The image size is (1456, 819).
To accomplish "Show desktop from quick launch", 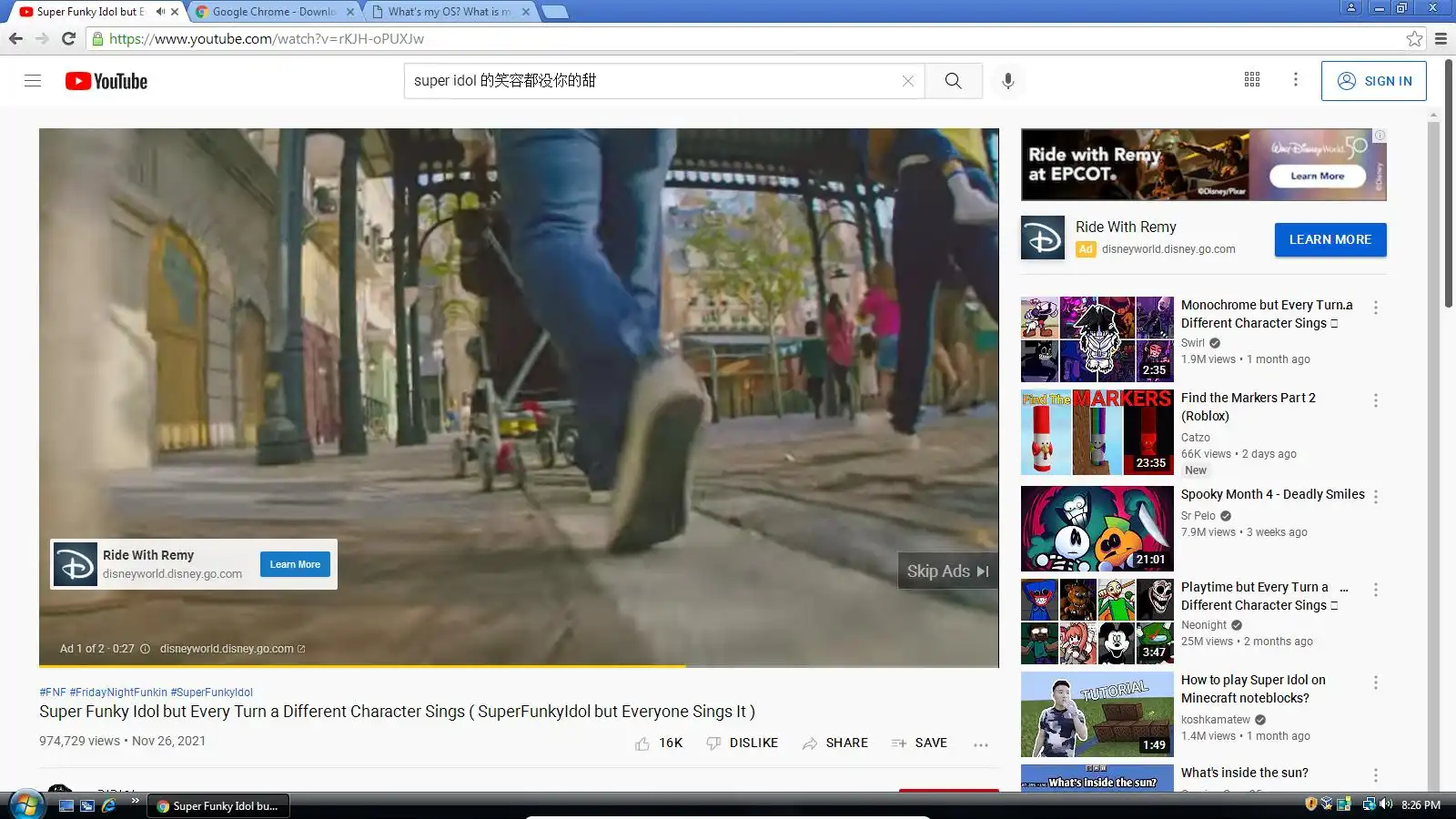I will click(x=66, y=805).
